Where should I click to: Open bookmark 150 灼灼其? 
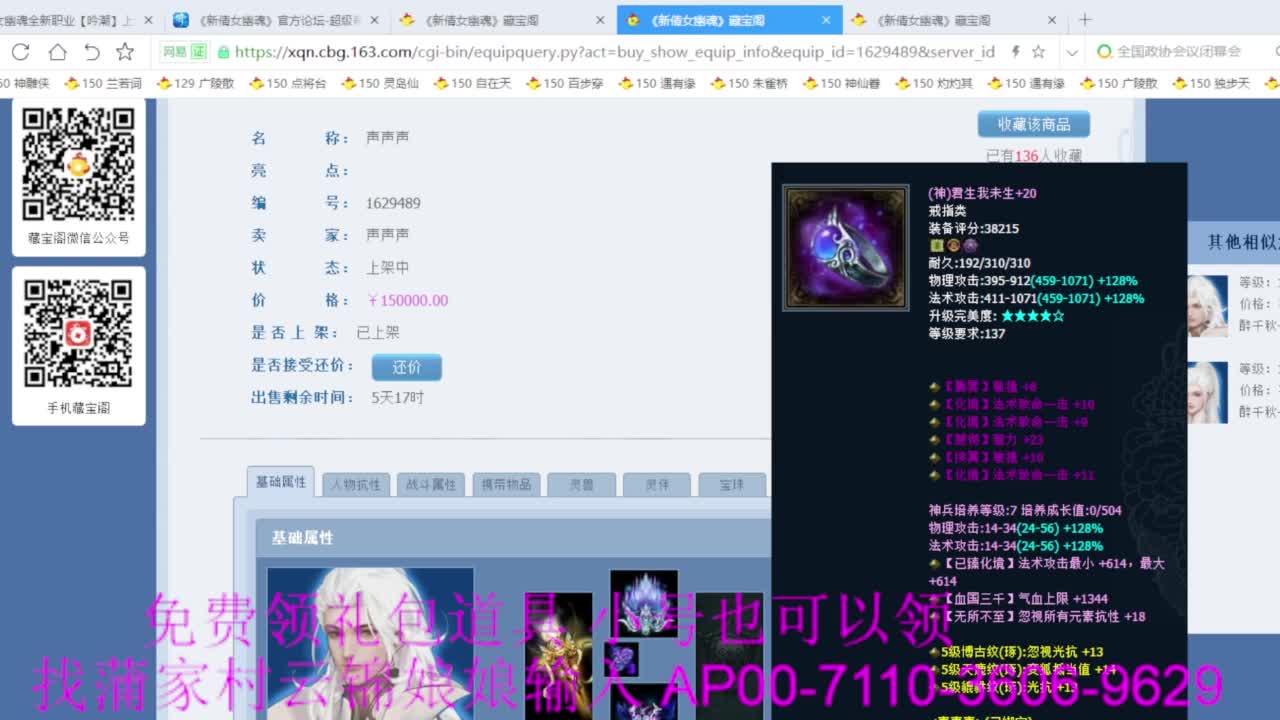click(934, 84)
